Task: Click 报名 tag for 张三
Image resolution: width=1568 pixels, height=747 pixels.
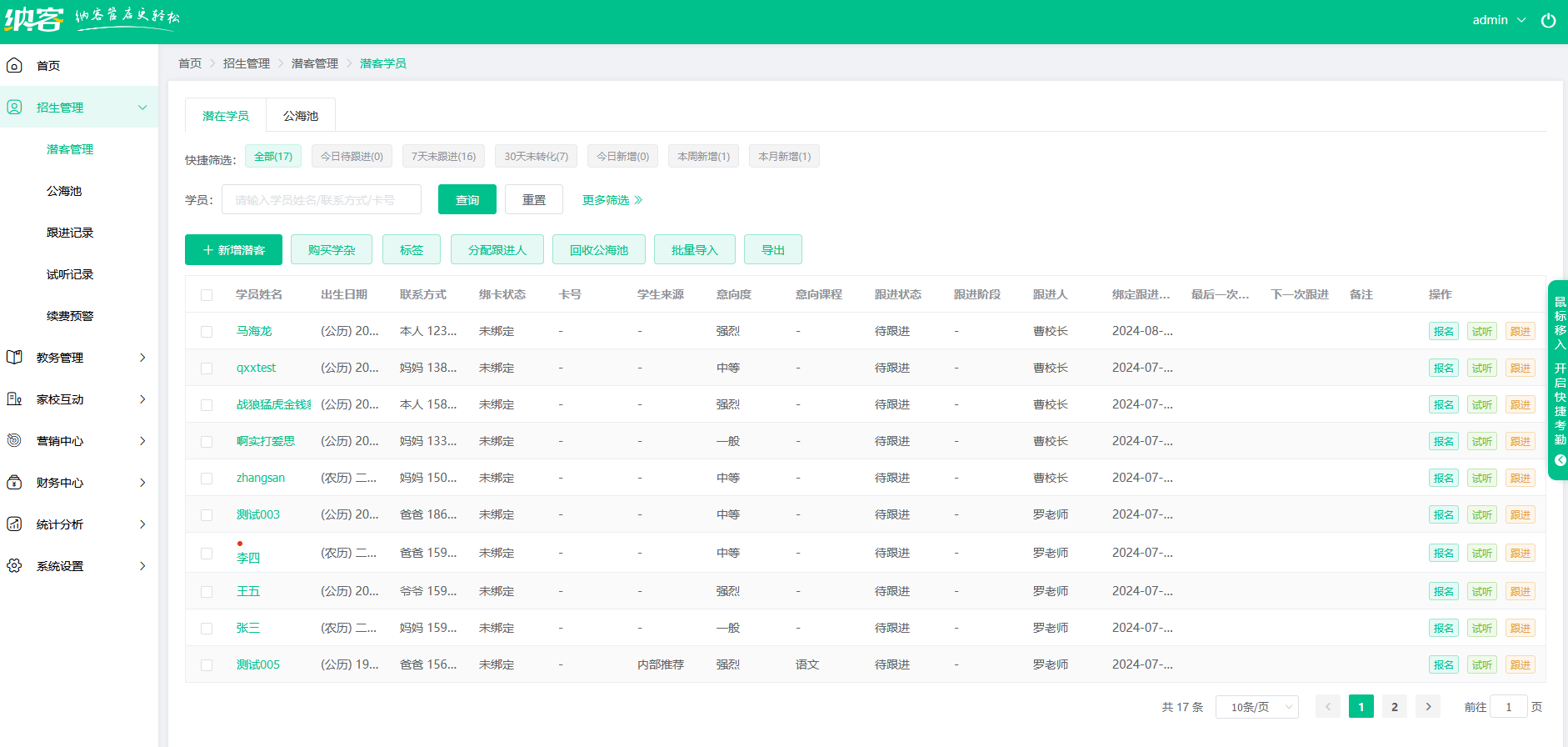Action: (1444, 628)
